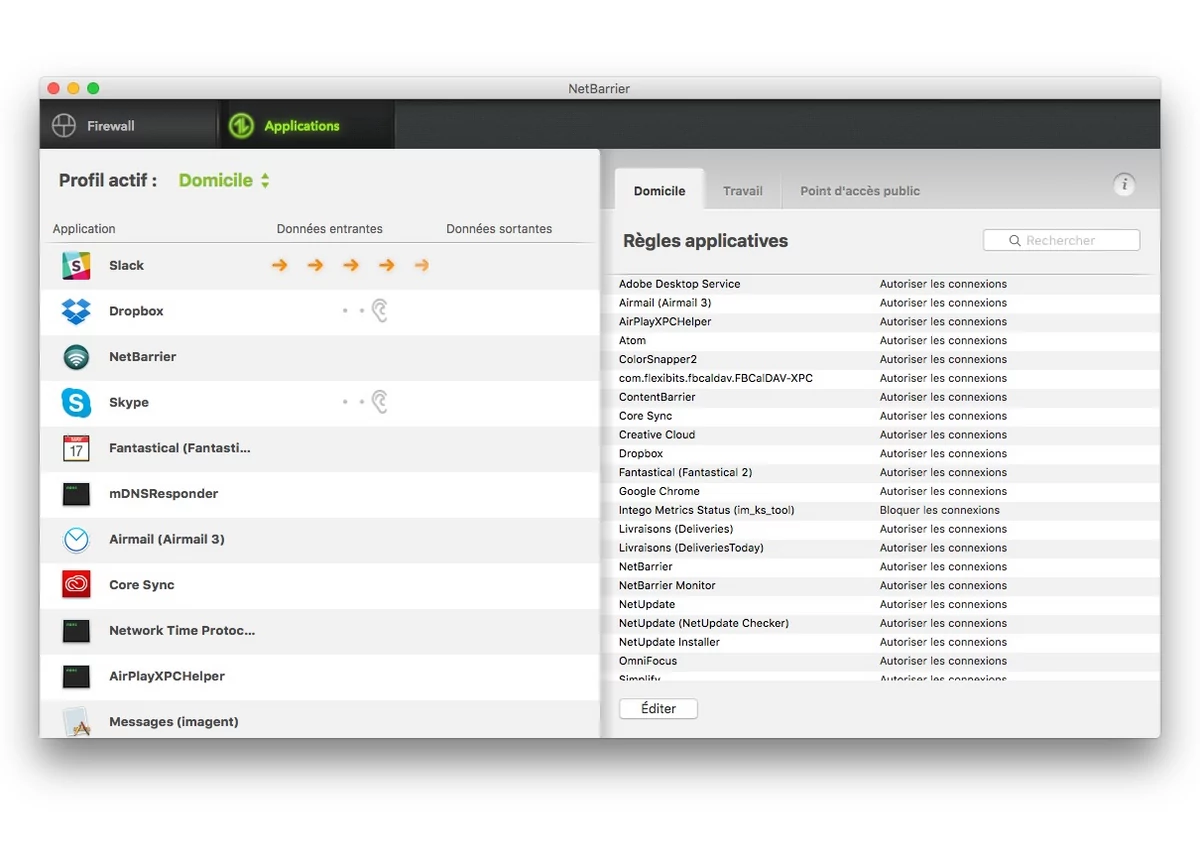Click Autoriser les connexions for Google Chrome

(x=943, y=491)
